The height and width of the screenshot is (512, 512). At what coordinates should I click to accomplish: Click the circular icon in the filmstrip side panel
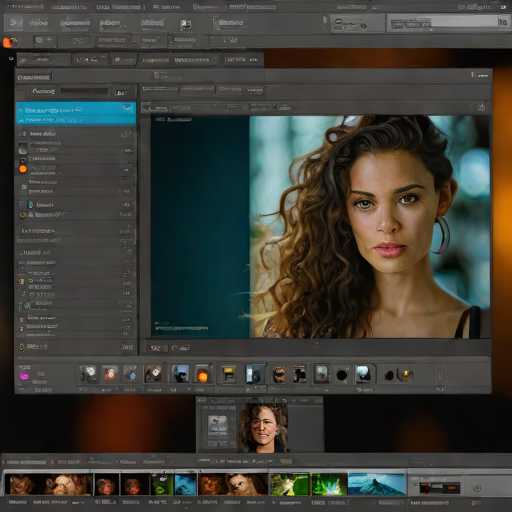(x=477, y=488)
